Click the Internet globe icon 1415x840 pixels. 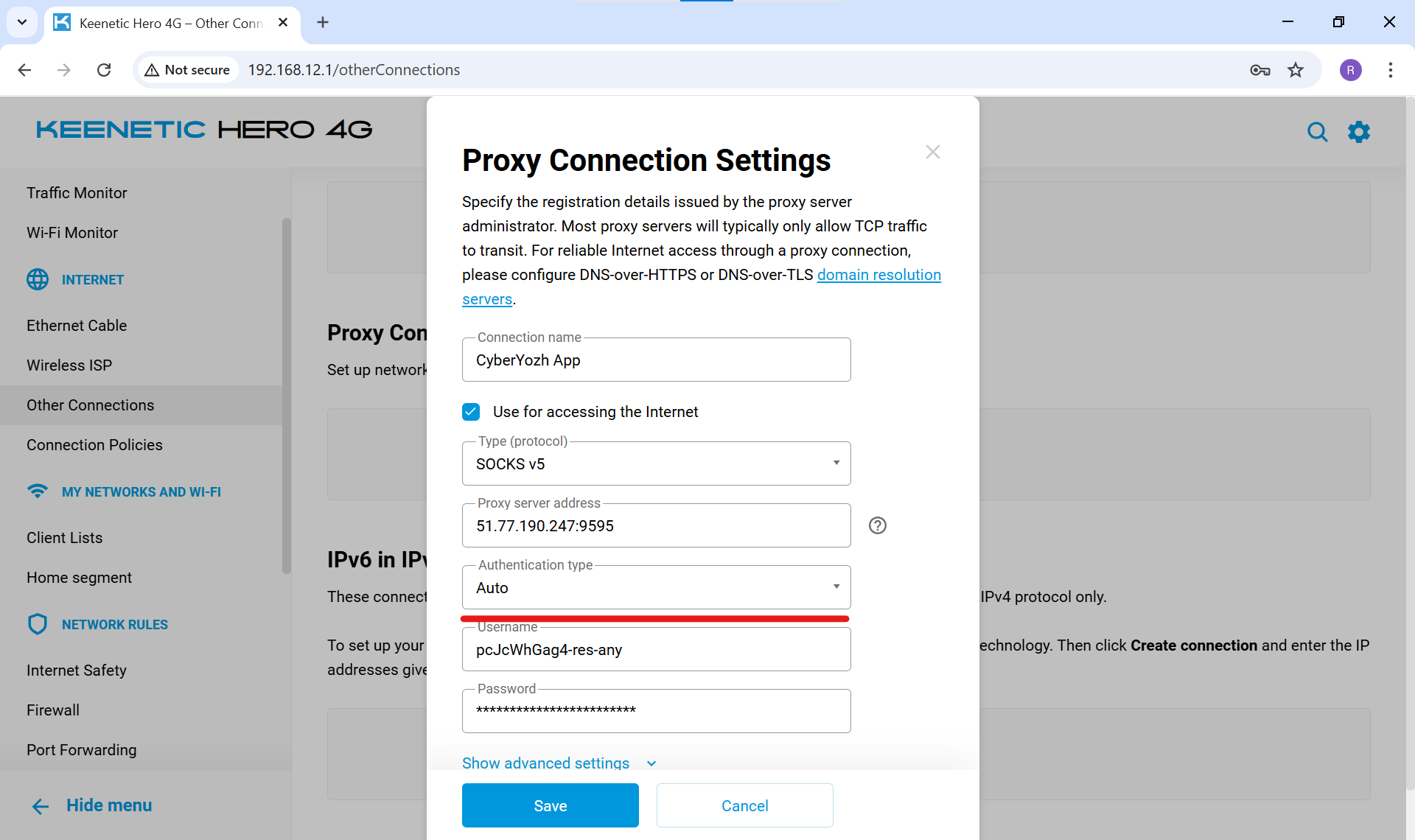coord(38,279)
